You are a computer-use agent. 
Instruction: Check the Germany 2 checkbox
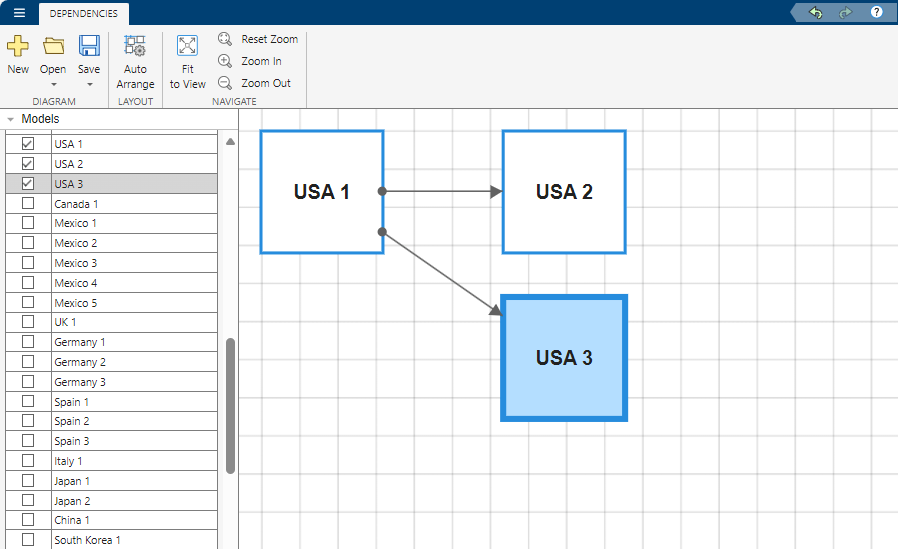(x=28, y=362)
